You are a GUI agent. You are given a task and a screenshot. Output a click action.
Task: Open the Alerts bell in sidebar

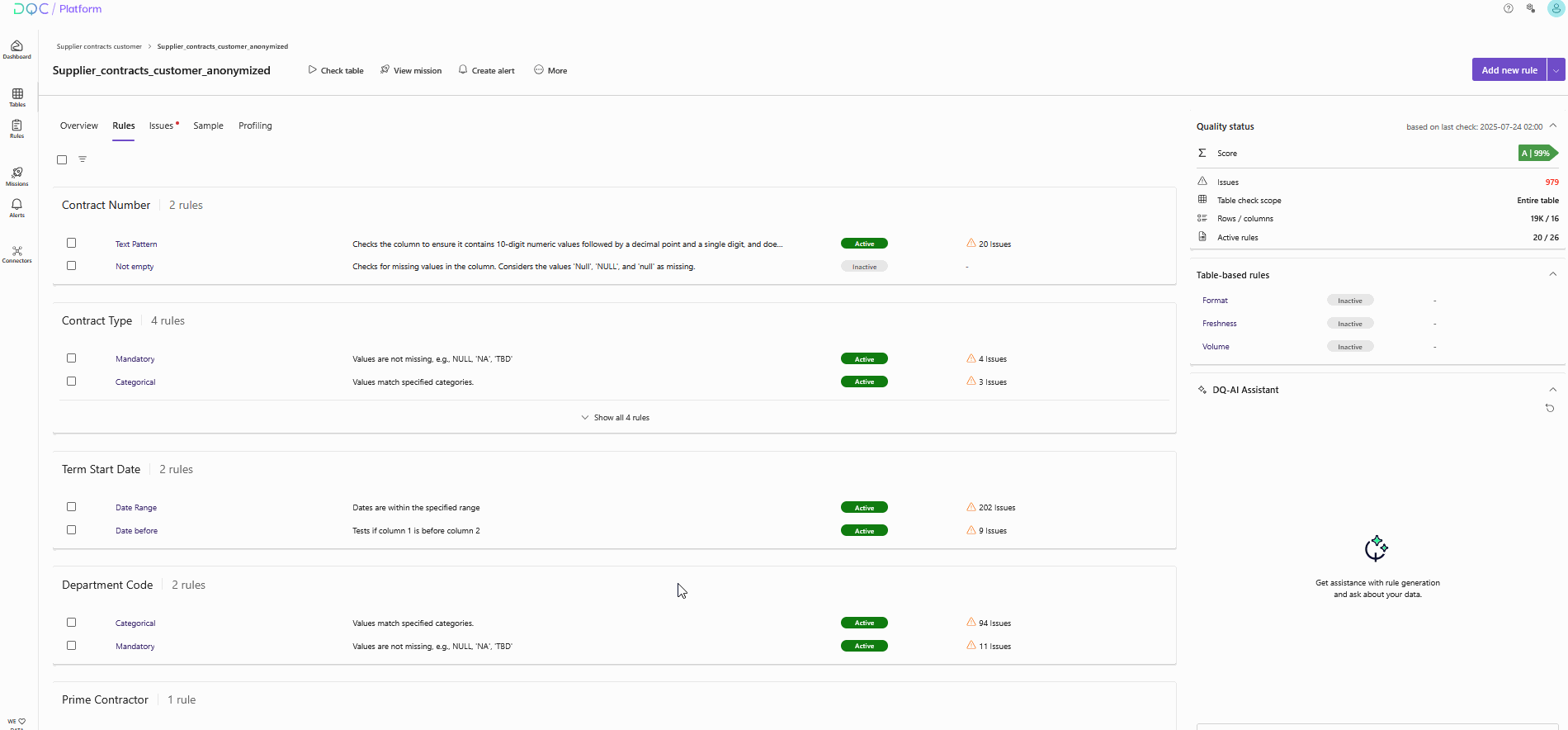pos(17,207)
